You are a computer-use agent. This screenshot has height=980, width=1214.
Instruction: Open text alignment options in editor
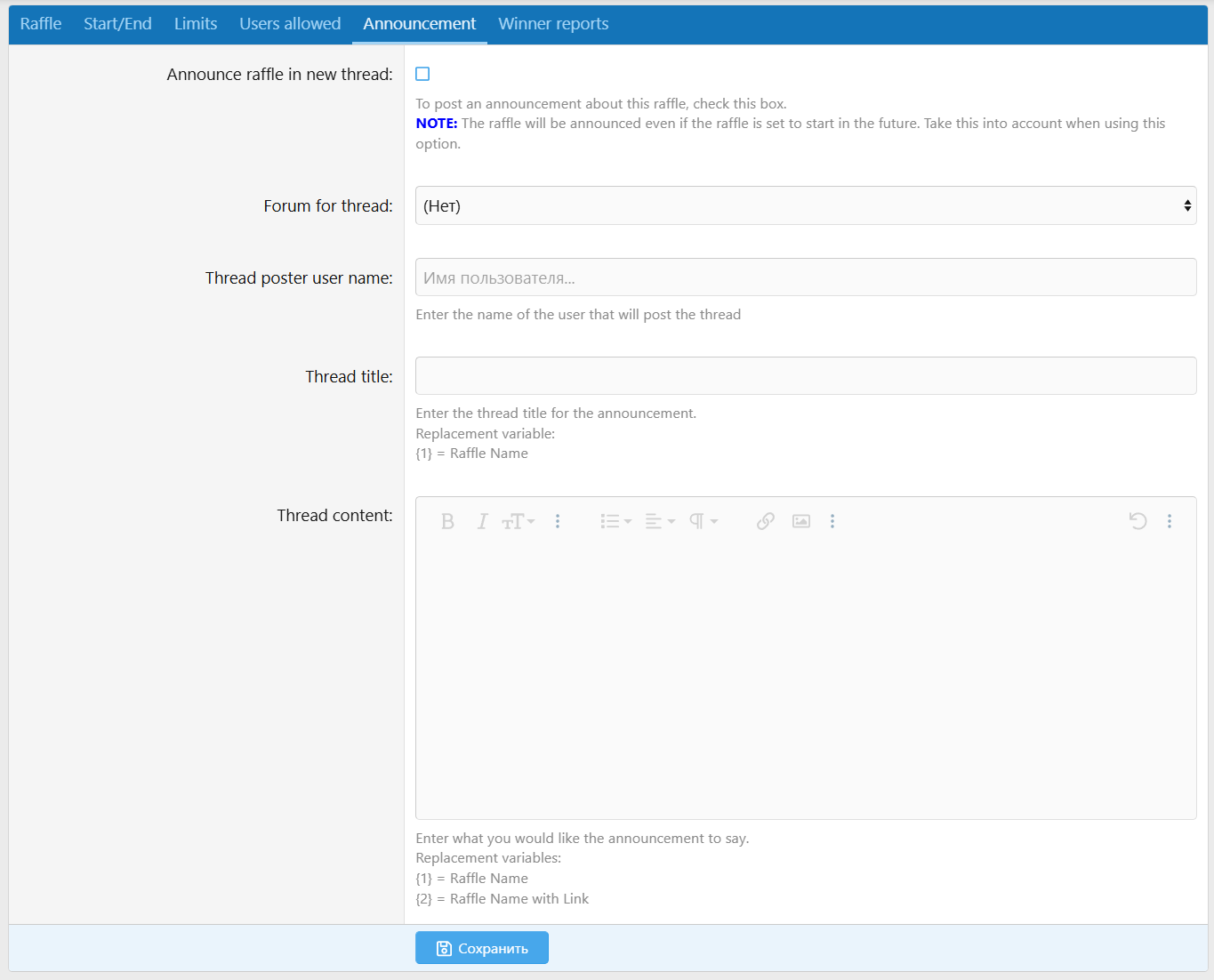pyautogui.click(x=659, y=521)
